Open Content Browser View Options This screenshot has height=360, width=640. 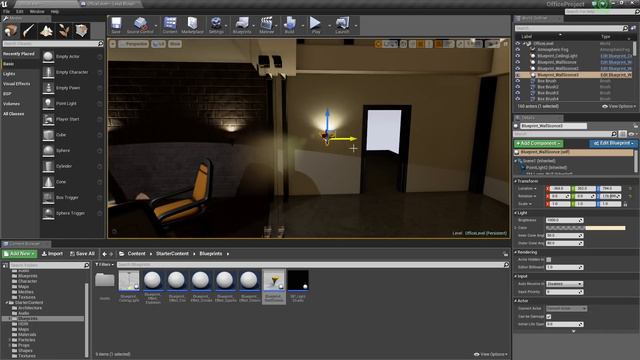(491, 354)
